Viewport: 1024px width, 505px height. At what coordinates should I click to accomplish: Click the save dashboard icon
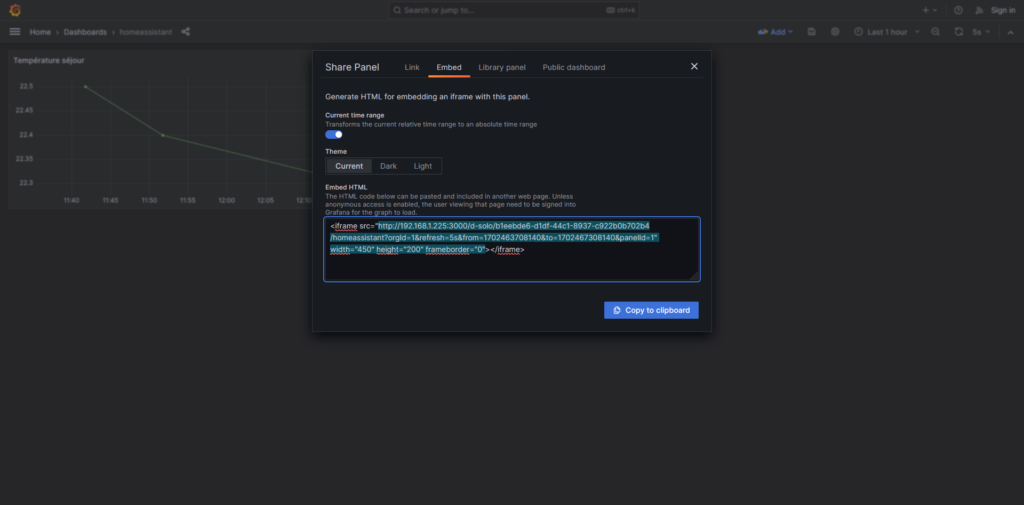812,31
